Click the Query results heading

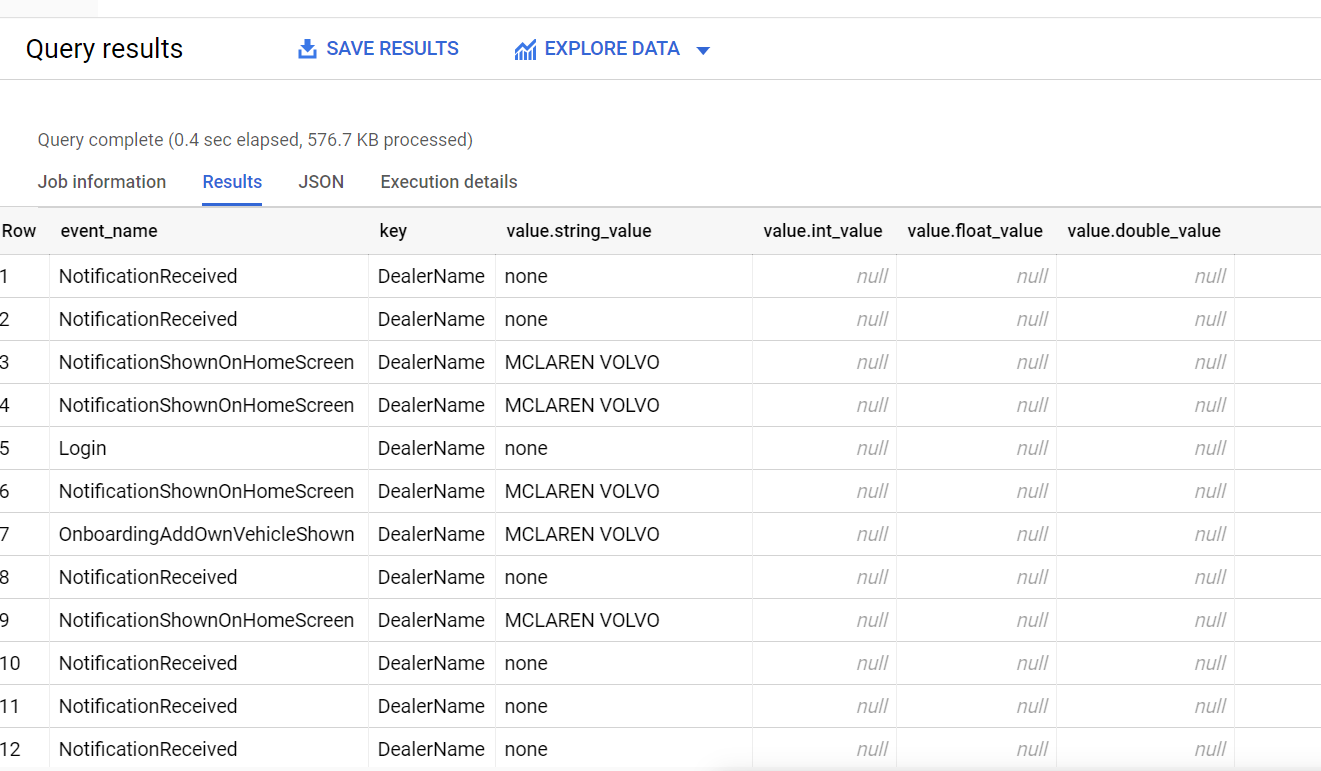[104, 49]
